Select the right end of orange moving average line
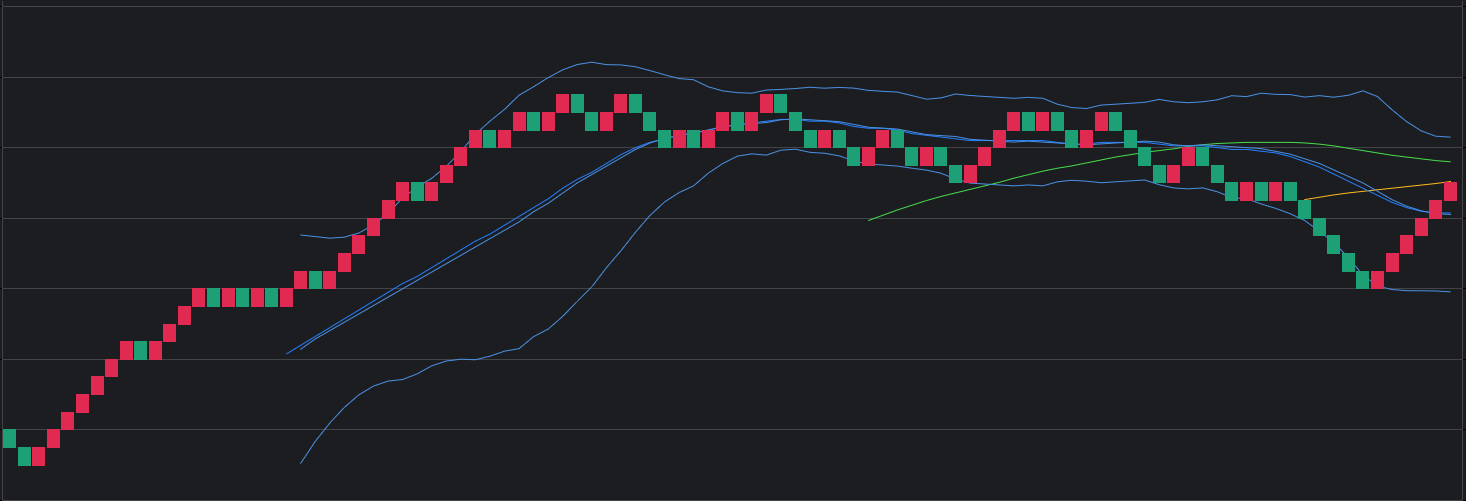Screen dimensions: 1466x501 click(x=1449, y=182)
